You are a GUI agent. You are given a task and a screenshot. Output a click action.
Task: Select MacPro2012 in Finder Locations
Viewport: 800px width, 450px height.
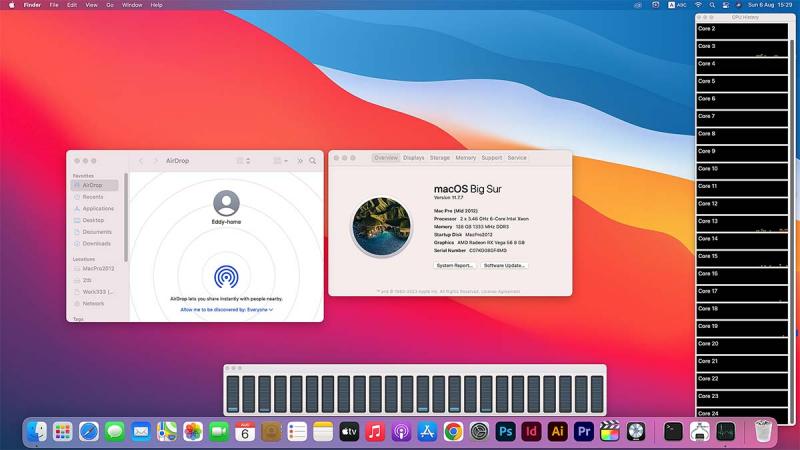95,268
